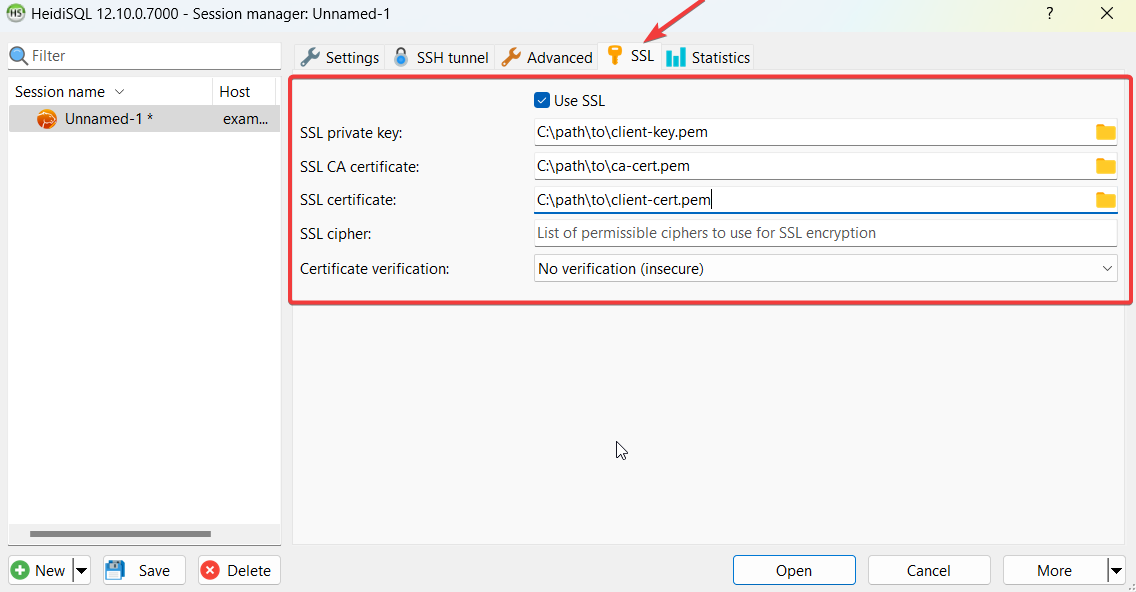
Task: Open the New button dropdown arrow
Action: (x=82, y=571)
